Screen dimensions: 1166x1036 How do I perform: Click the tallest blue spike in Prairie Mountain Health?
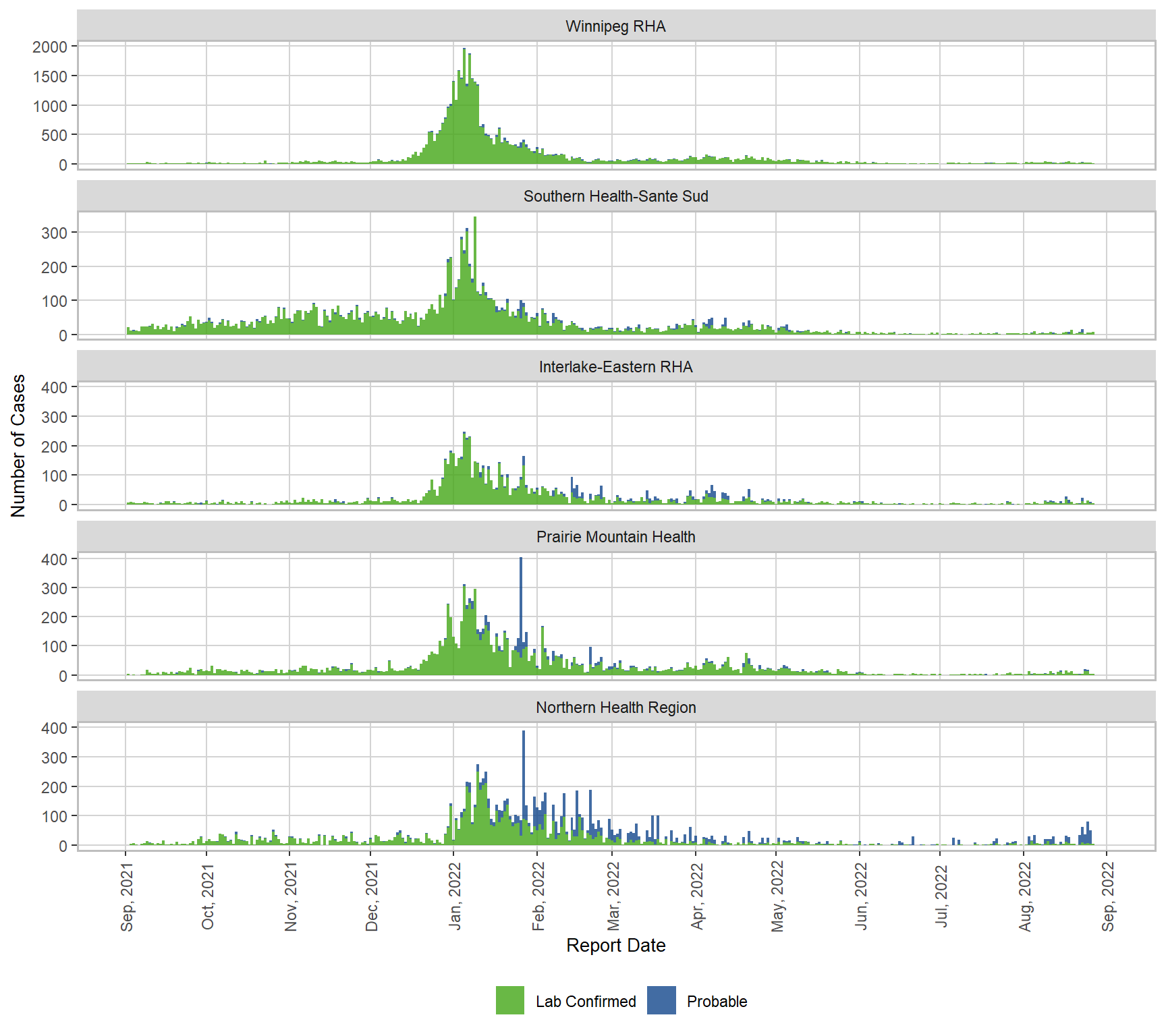coord(520,594)
